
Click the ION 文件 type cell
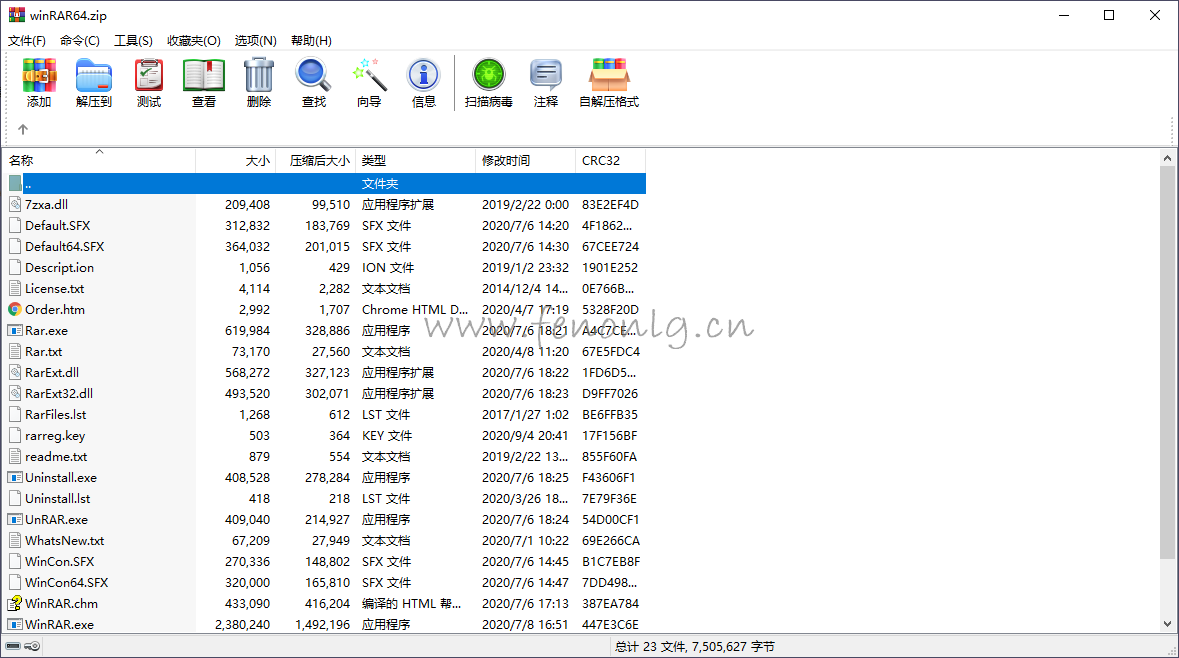click(x=387, y=268)
